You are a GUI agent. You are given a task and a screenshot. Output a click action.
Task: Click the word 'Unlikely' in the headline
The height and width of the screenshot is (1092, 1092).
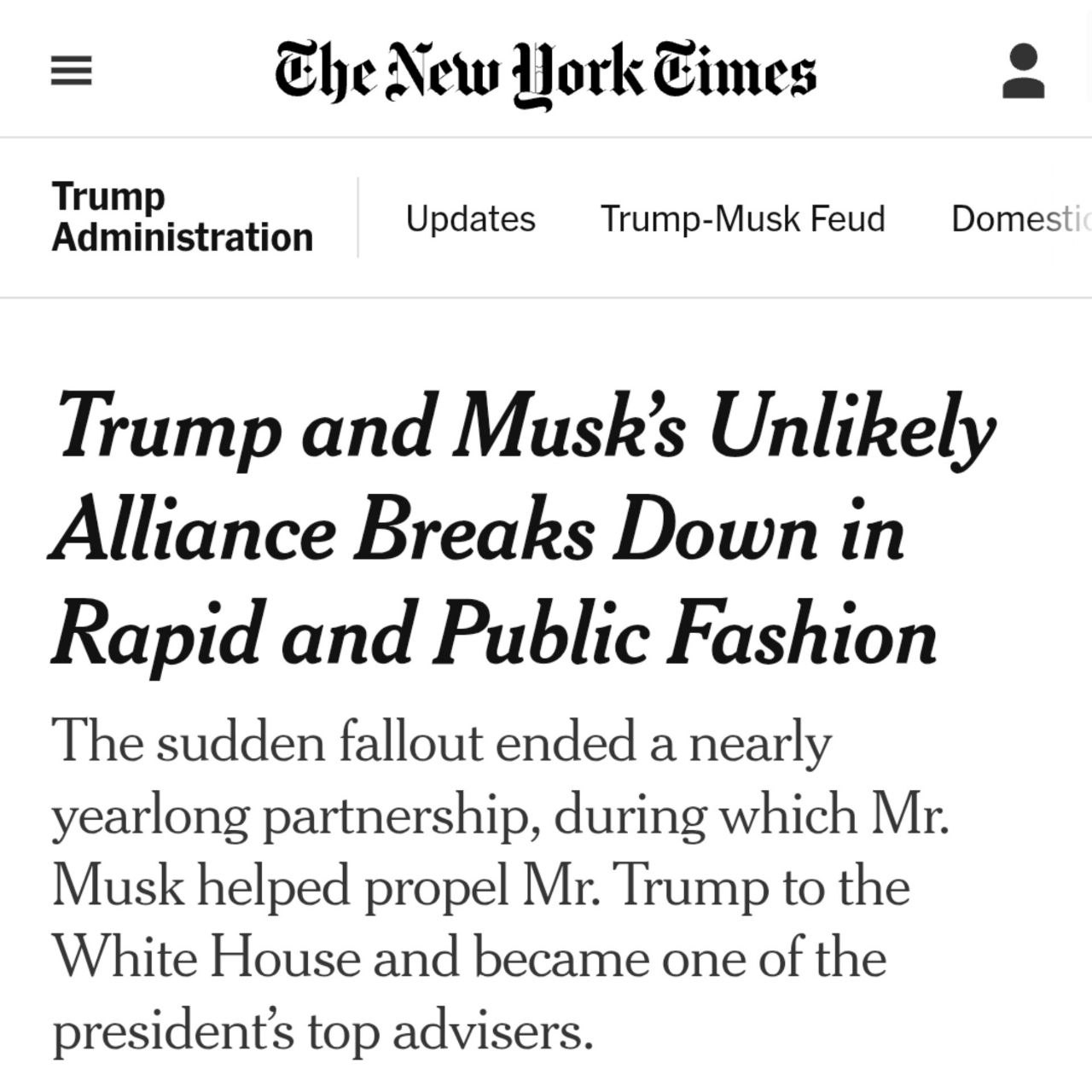point(851,425)
